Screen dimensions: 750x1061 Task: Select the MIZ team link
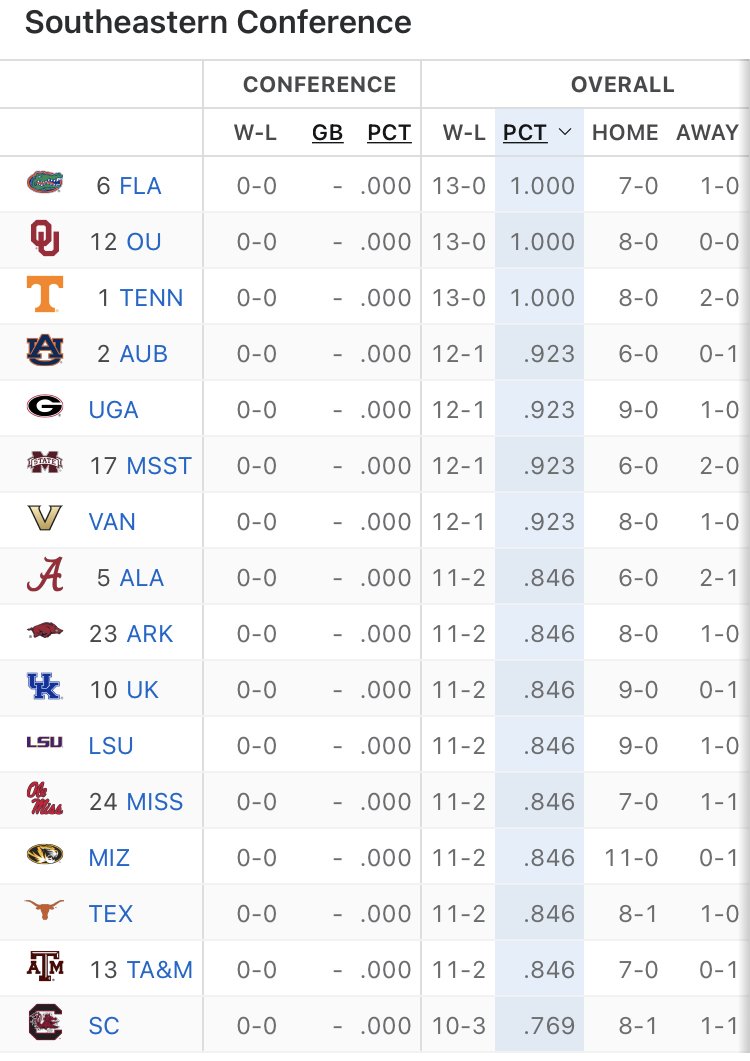pos(109,858)
